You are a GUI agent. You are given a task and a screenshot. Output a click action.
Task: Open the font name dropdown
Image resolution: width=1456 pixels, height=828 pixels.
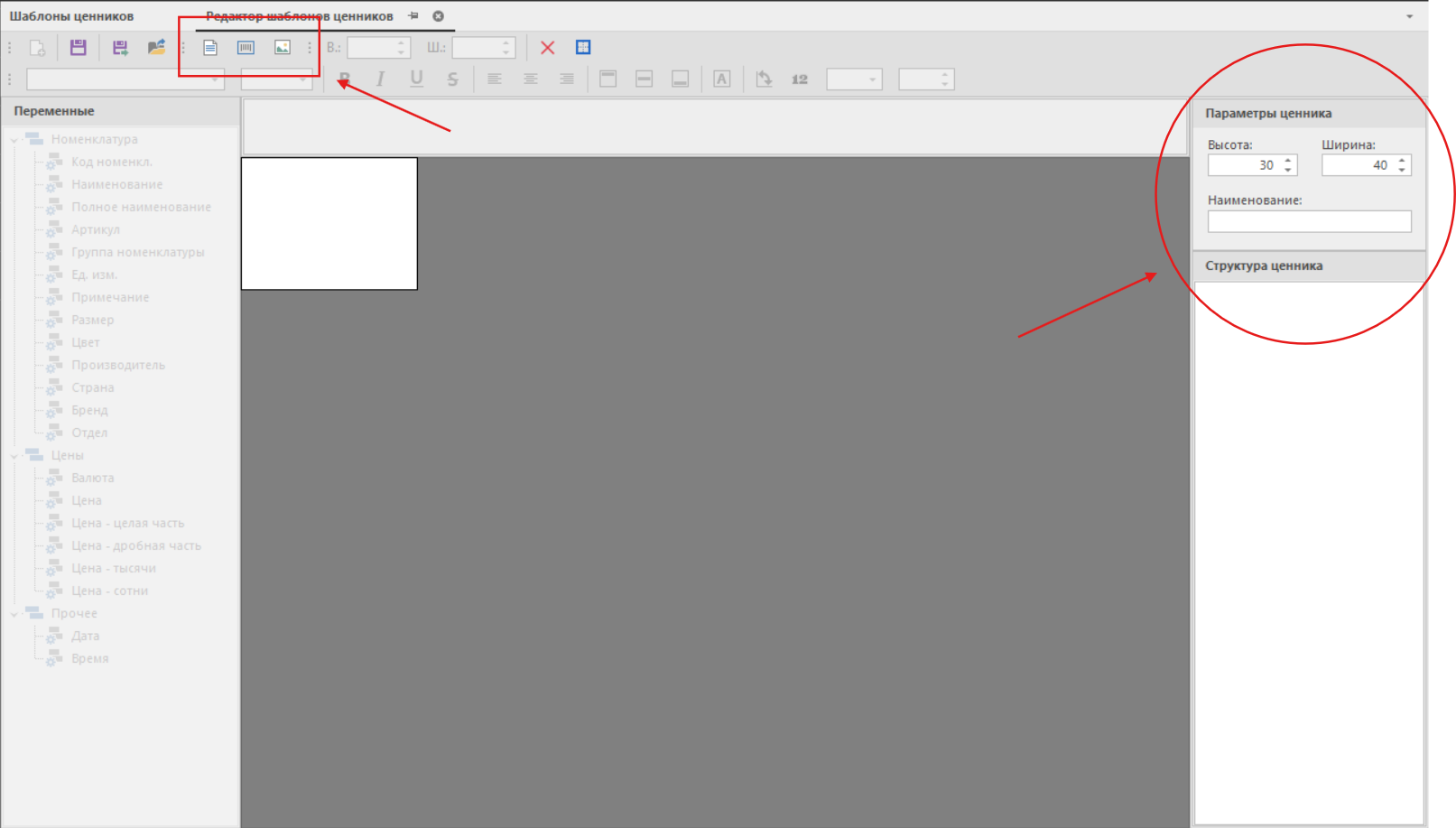coord(216,80)
